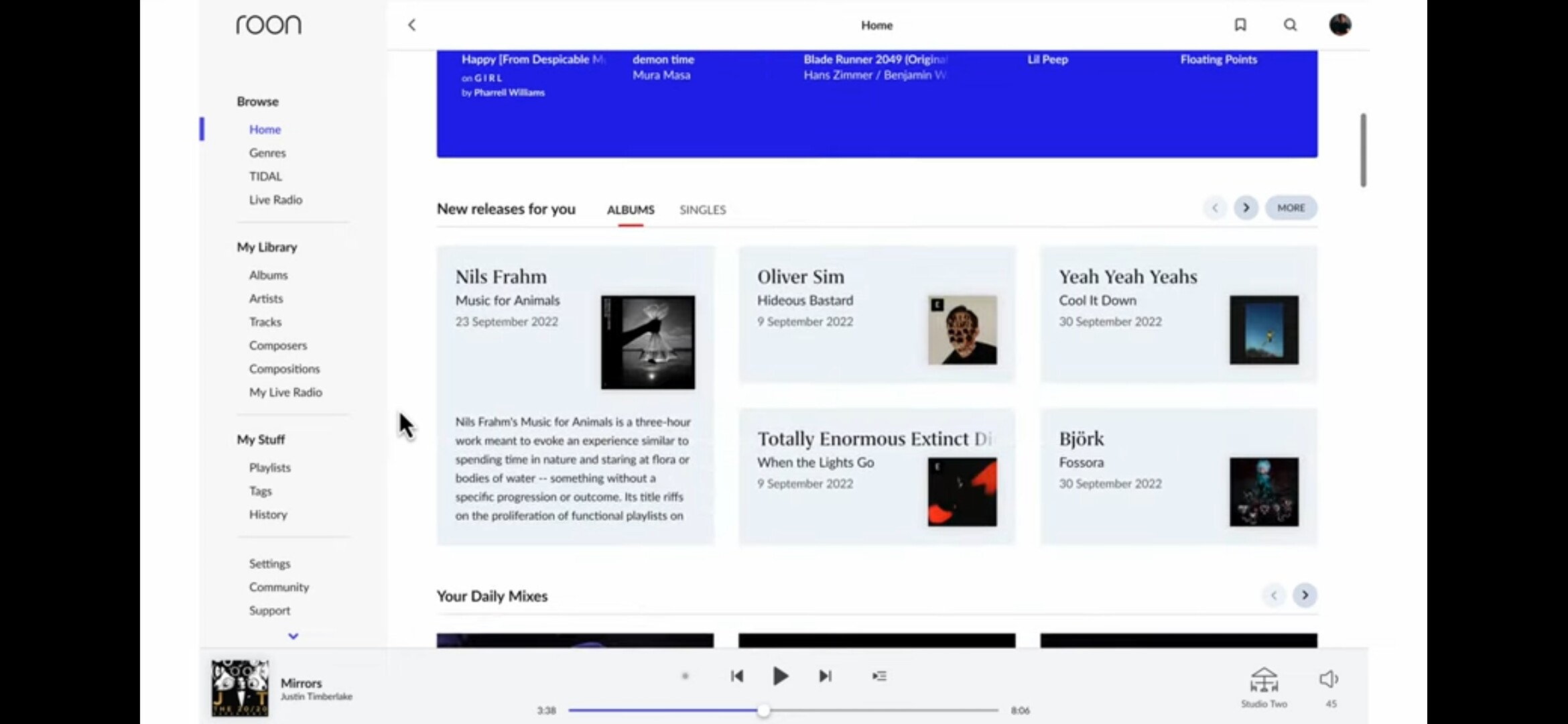Click the roon logo
Image resolution: width=1568 pixels, height=724 pixels.
269,25
